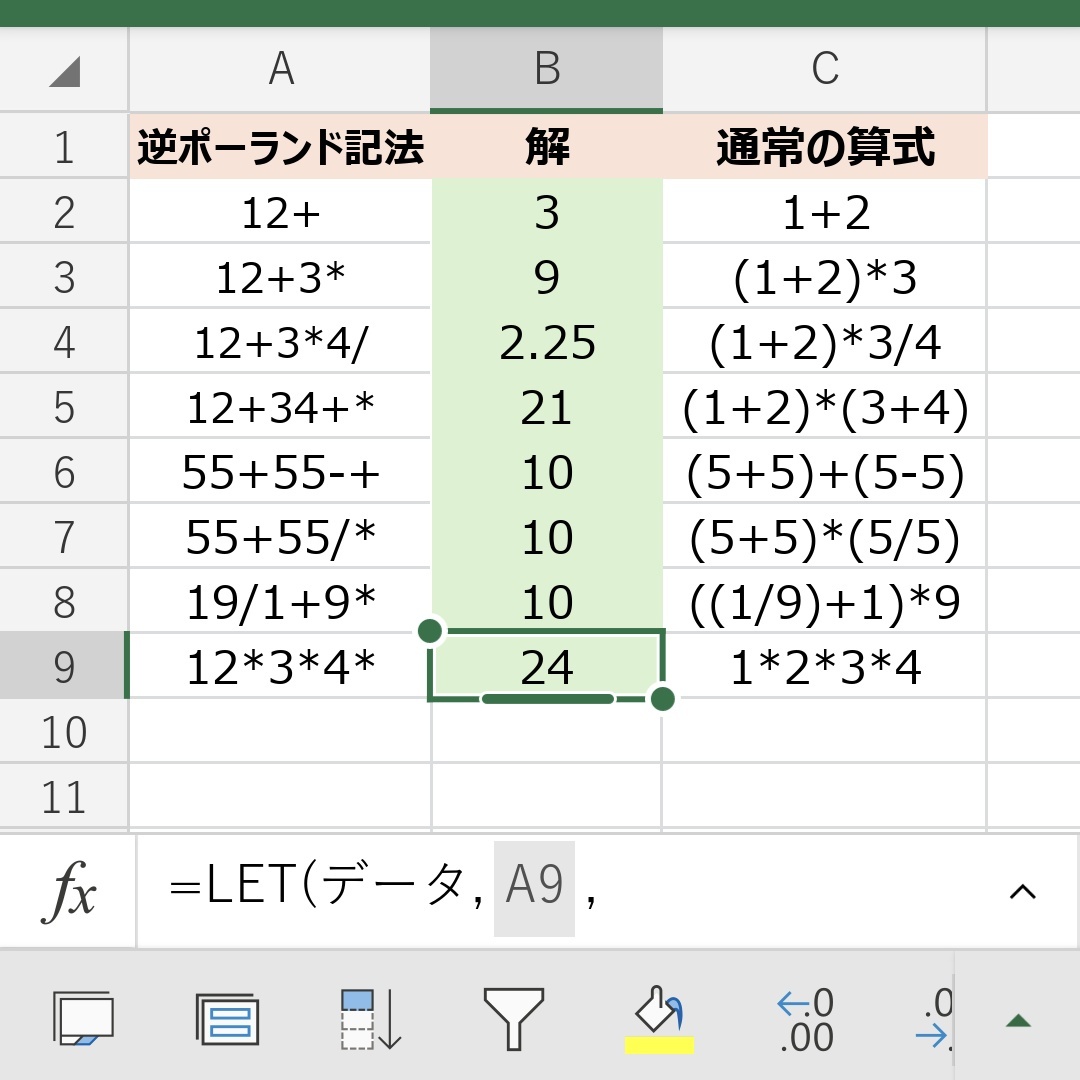Tap the increase decimal icon
Viewport: 1080px width, 1080px height.
(805, 1019)
